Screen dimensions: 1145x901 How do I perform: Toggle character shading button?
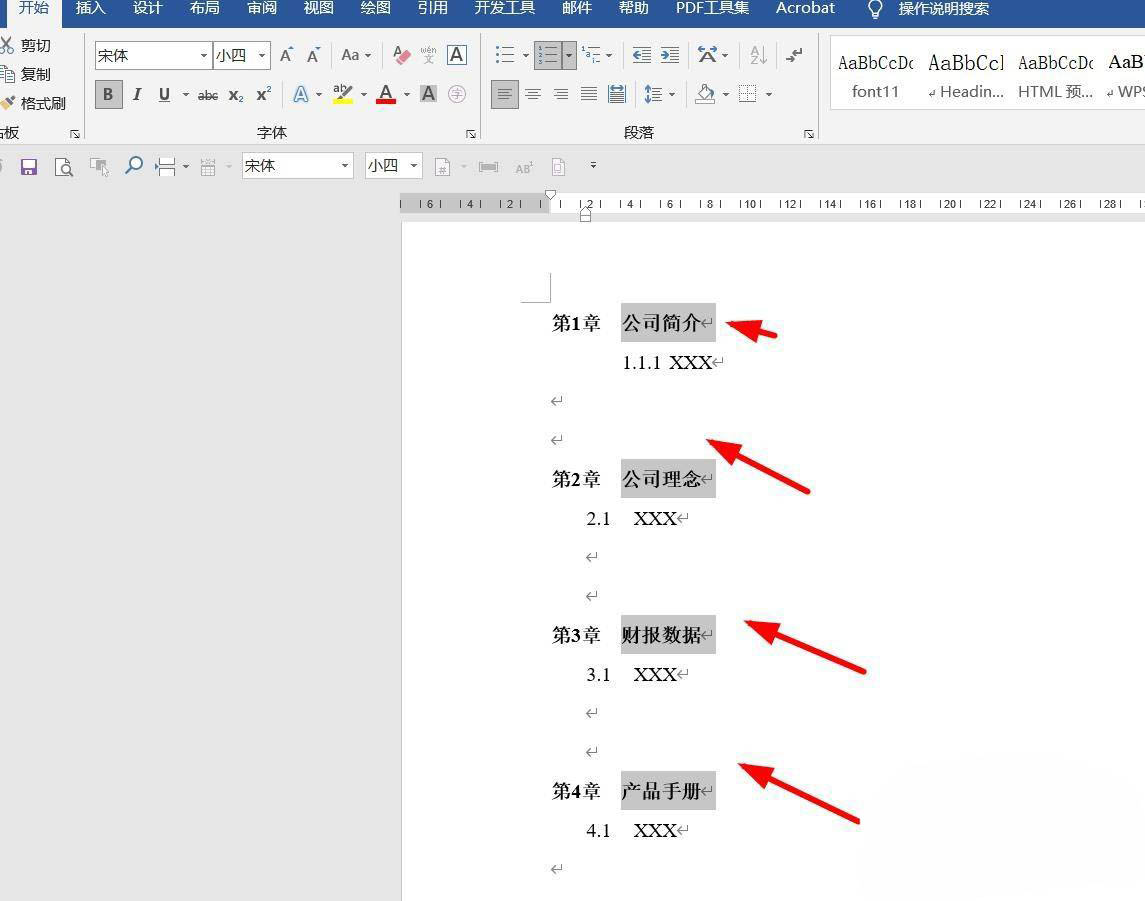click(x=429, y=94)
